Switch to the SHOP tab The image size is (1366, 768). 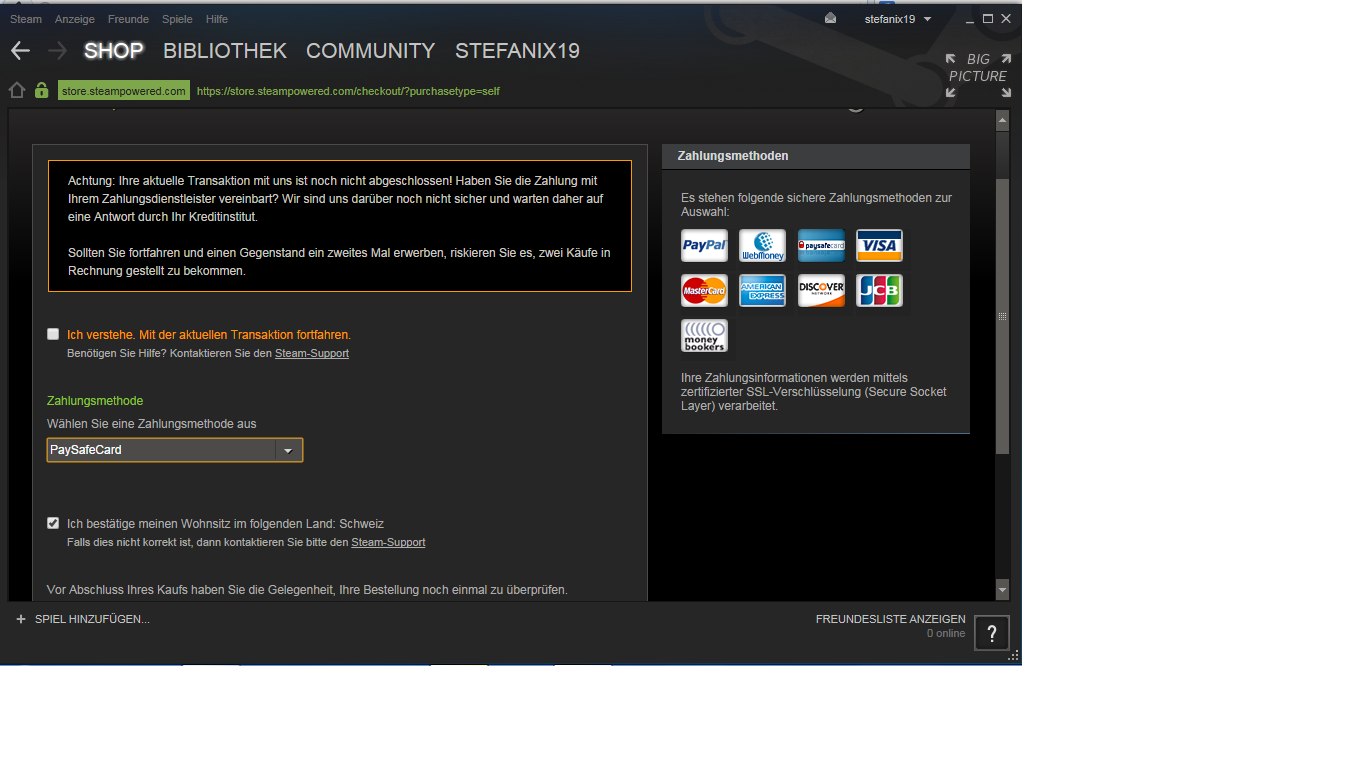pyautogui.click(x=114, y=51)
